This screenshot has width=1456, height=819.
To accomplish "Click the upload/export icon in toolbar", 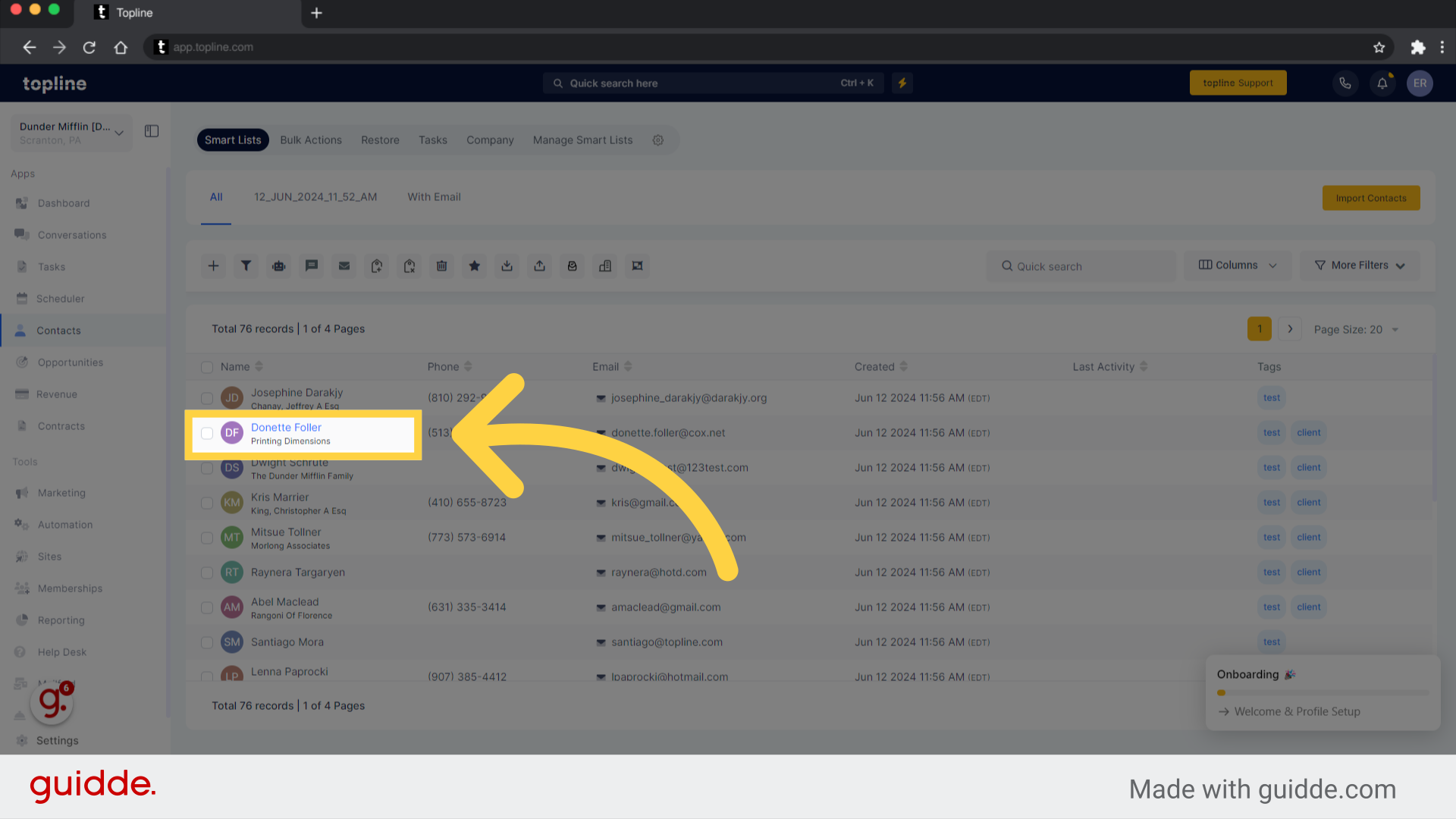I will tap(540, 265).
